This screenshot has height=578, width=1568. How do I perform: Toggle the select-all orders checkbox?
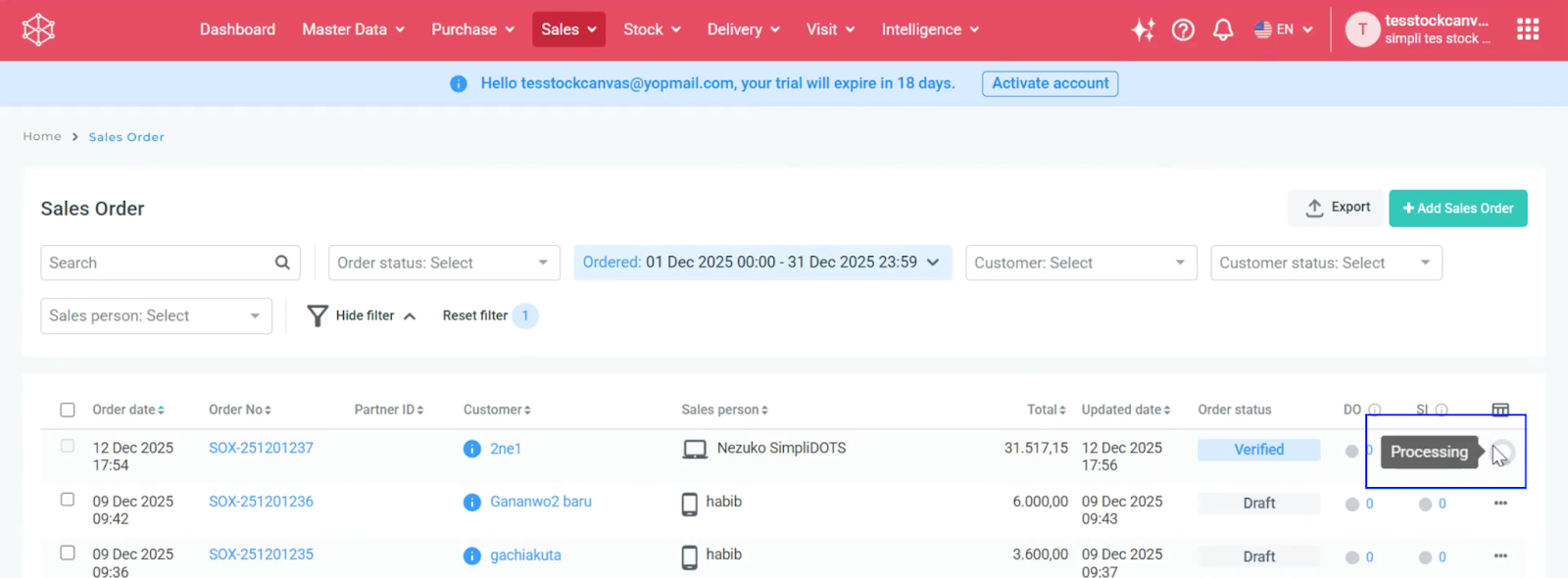[68, 409]
